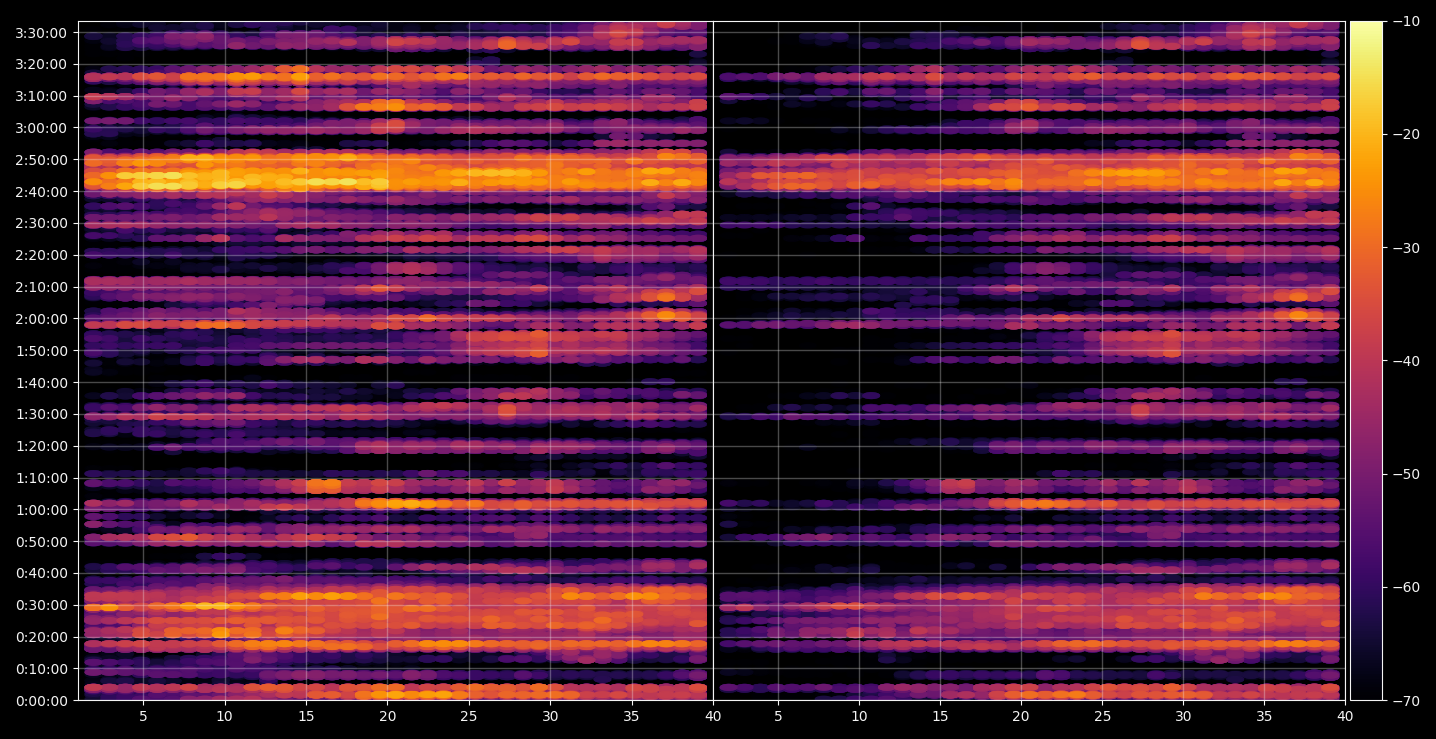Select the 3:00:00 tick label
This screenshot has width=1436, height=739.
(x=42, y=128)
